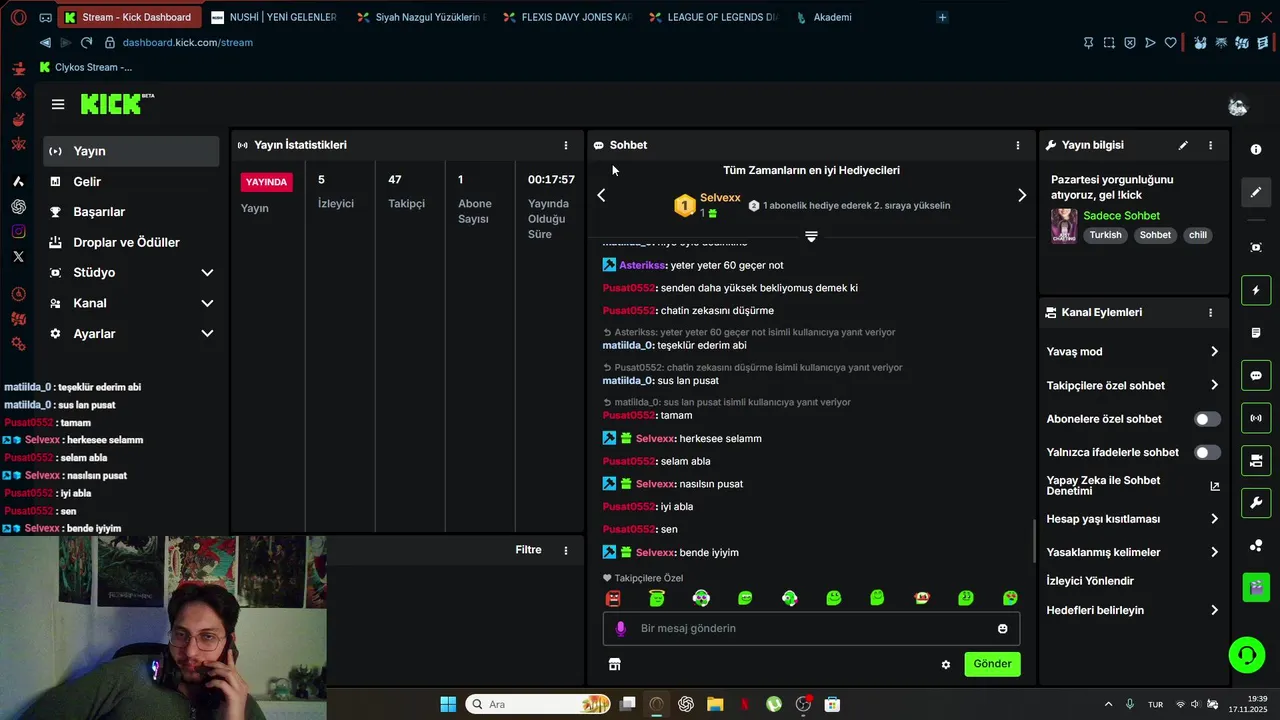Click broadcast signal icon in right sidebar
The image size is (1280, 720).
click(1256, 418)
